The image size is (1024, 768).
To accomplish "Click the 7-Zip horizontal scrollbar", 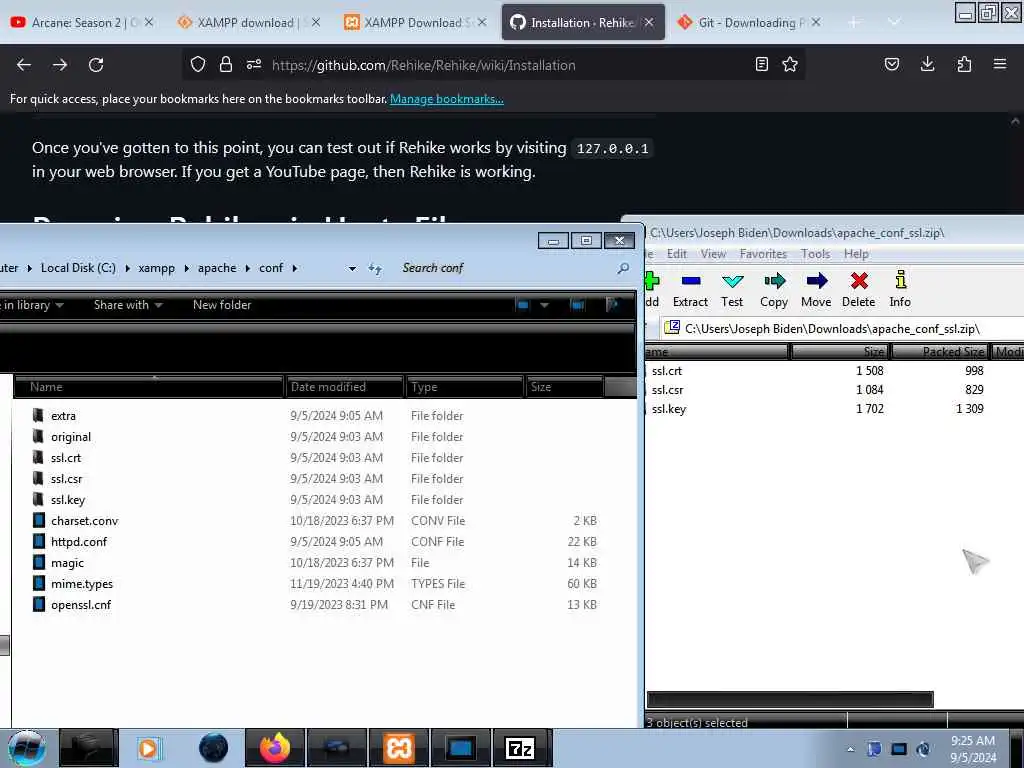I will 790,699.
